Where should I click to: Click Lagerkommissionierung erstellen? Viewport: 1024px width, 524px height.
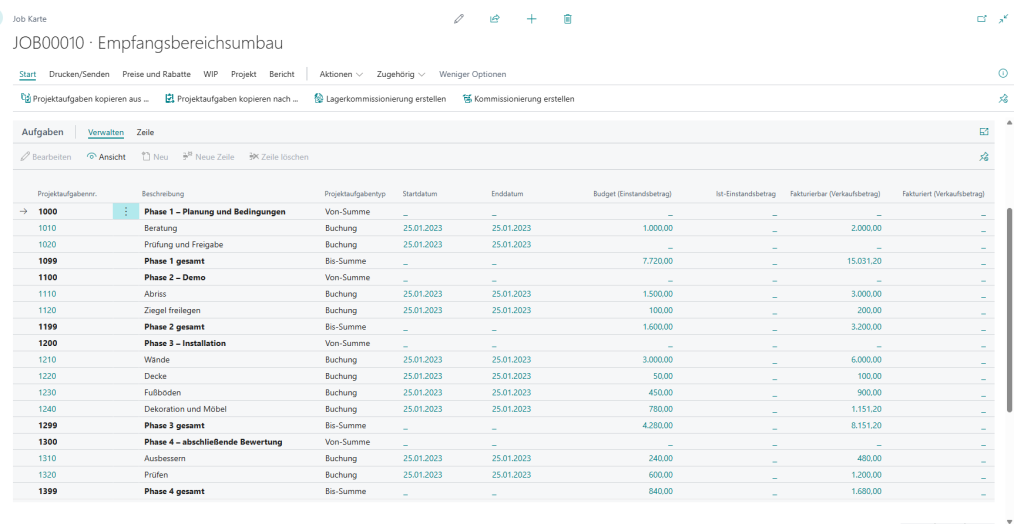380,99
